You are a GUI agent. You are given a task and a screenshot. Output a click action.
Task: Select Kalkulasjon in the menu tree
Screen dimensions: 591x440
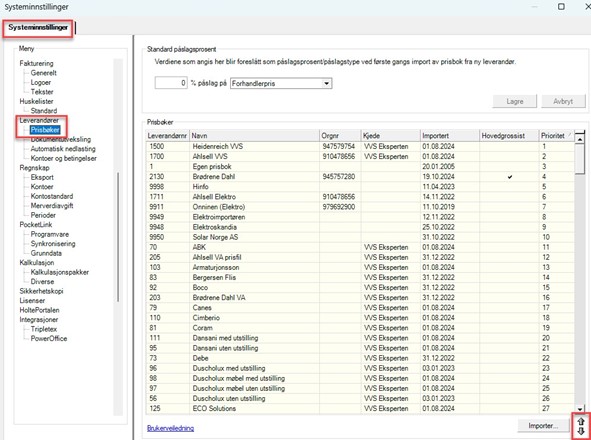[37, 262]
